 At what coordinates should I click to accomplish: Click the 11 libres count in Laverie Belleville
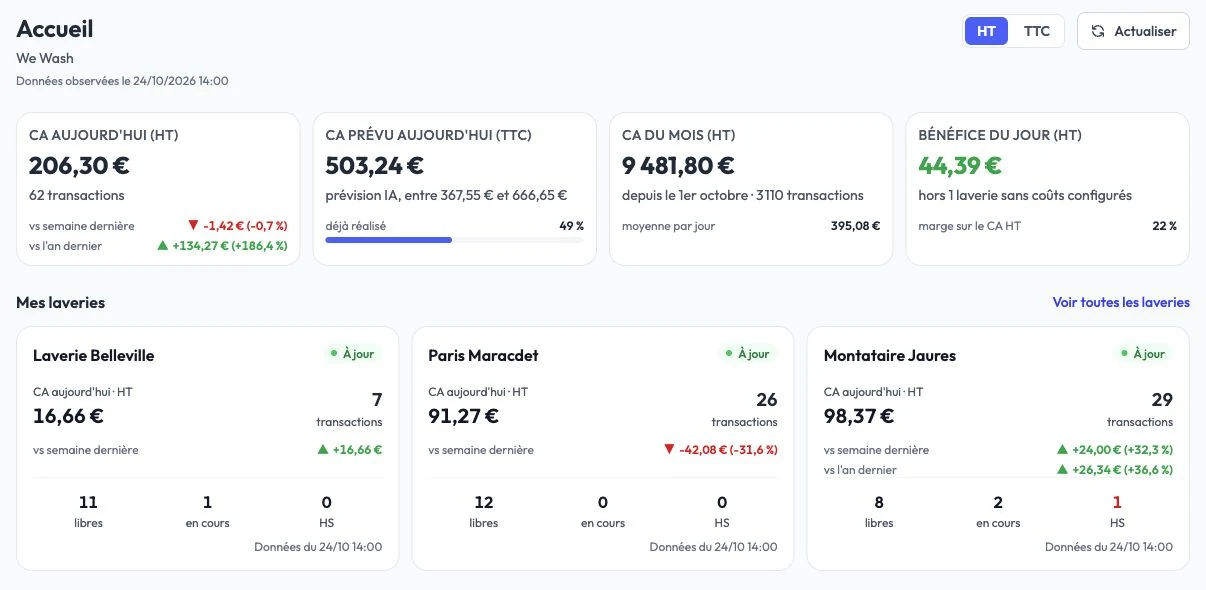coord(88,502)
